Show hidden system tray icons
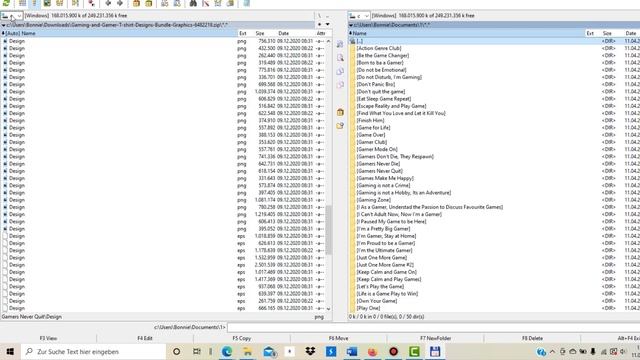This screenshot has width=640, height=360. pyautogui.click(x=552, y=351)
